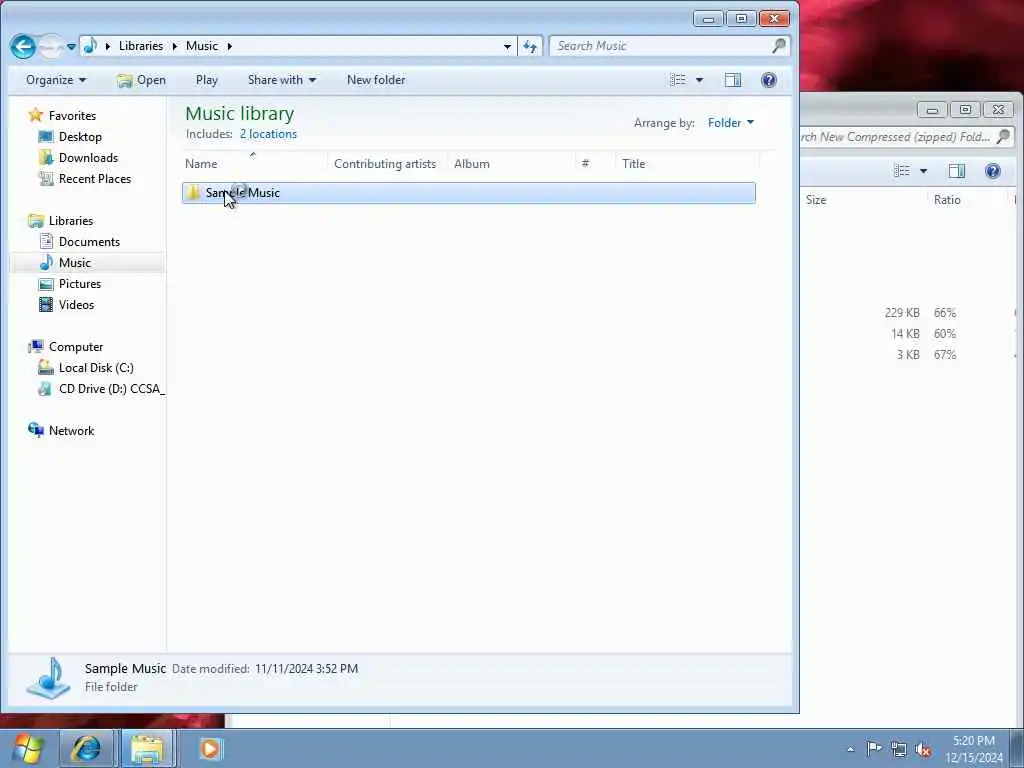This screenshot has width=1024, height=768.
Task: Change view using the view icon
Action: tap(678, 80)
